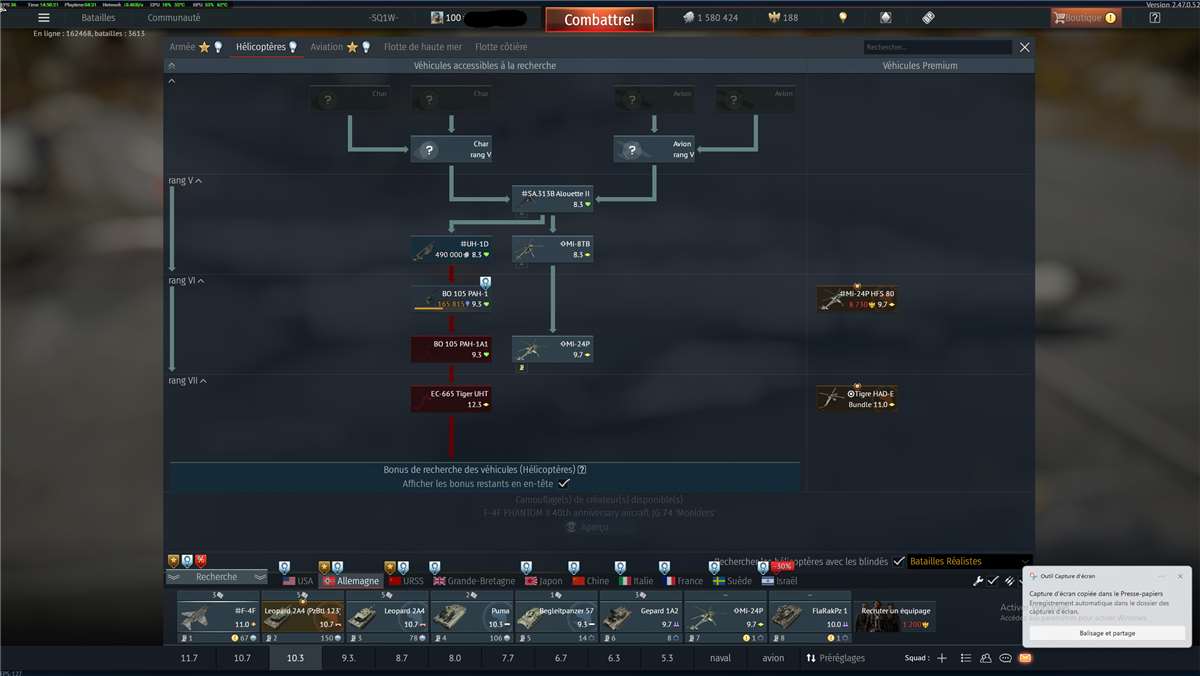Toggle 'Afficher les bonus restants en en-tête' checkbox
The height and width of the screenshot is (676, 1200).
pos(564,483)
